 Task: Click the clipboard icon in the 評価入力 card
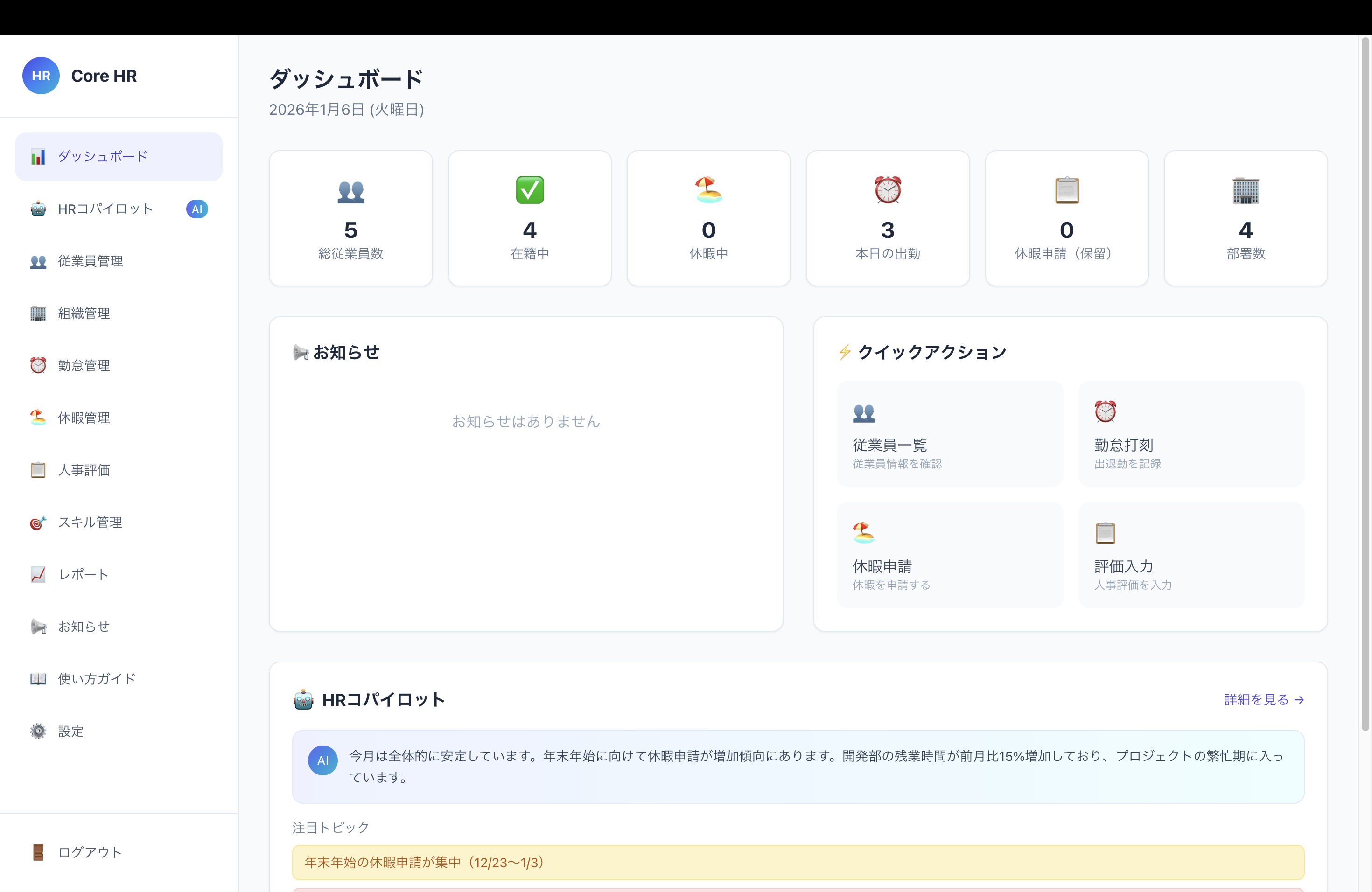pyautogui.click(x=1105, y=532)
